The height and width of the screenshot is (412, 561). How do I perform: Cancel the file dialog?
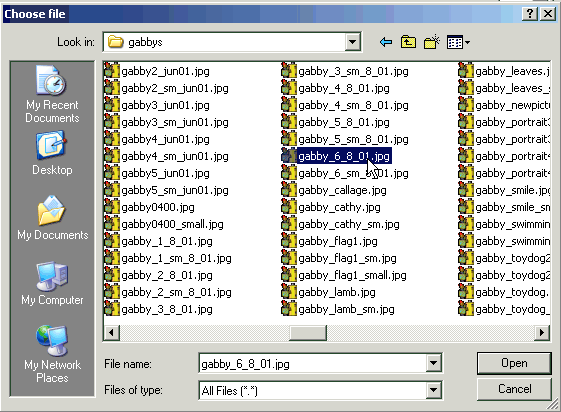514,389
